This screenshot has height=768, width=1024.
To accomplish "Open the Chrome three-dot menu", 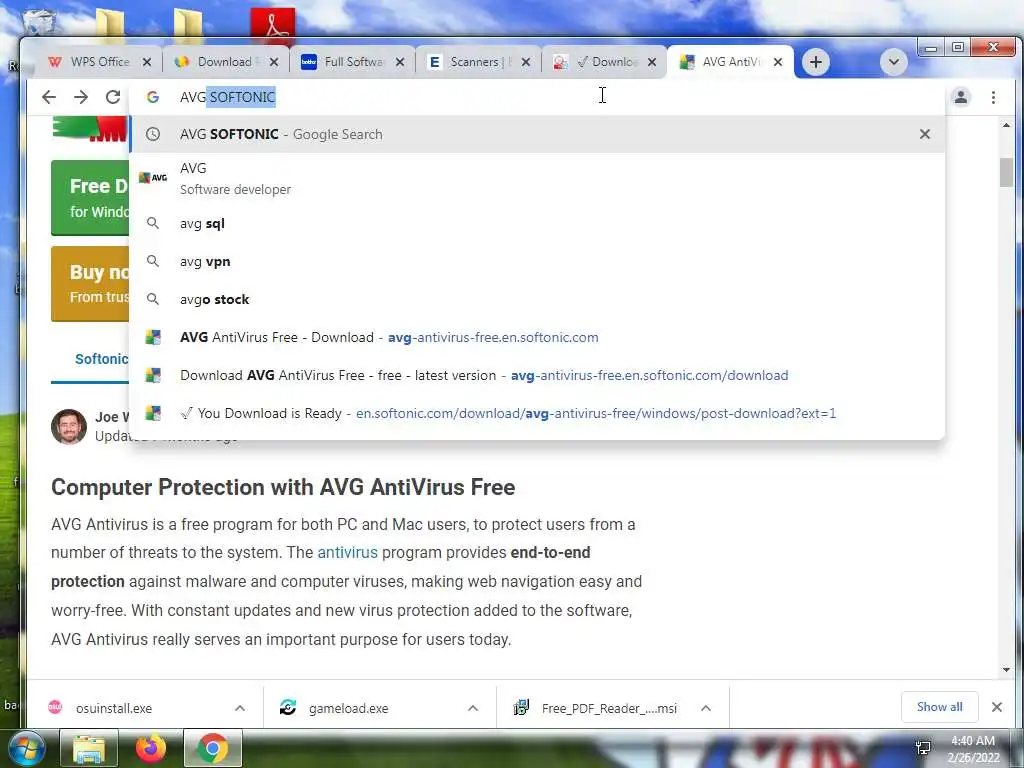I will tap(993, 97).
